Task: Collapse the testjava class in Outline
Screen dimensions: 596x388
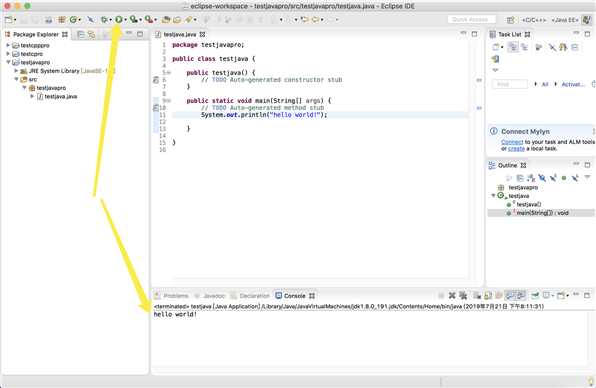Action: (493, 196)
